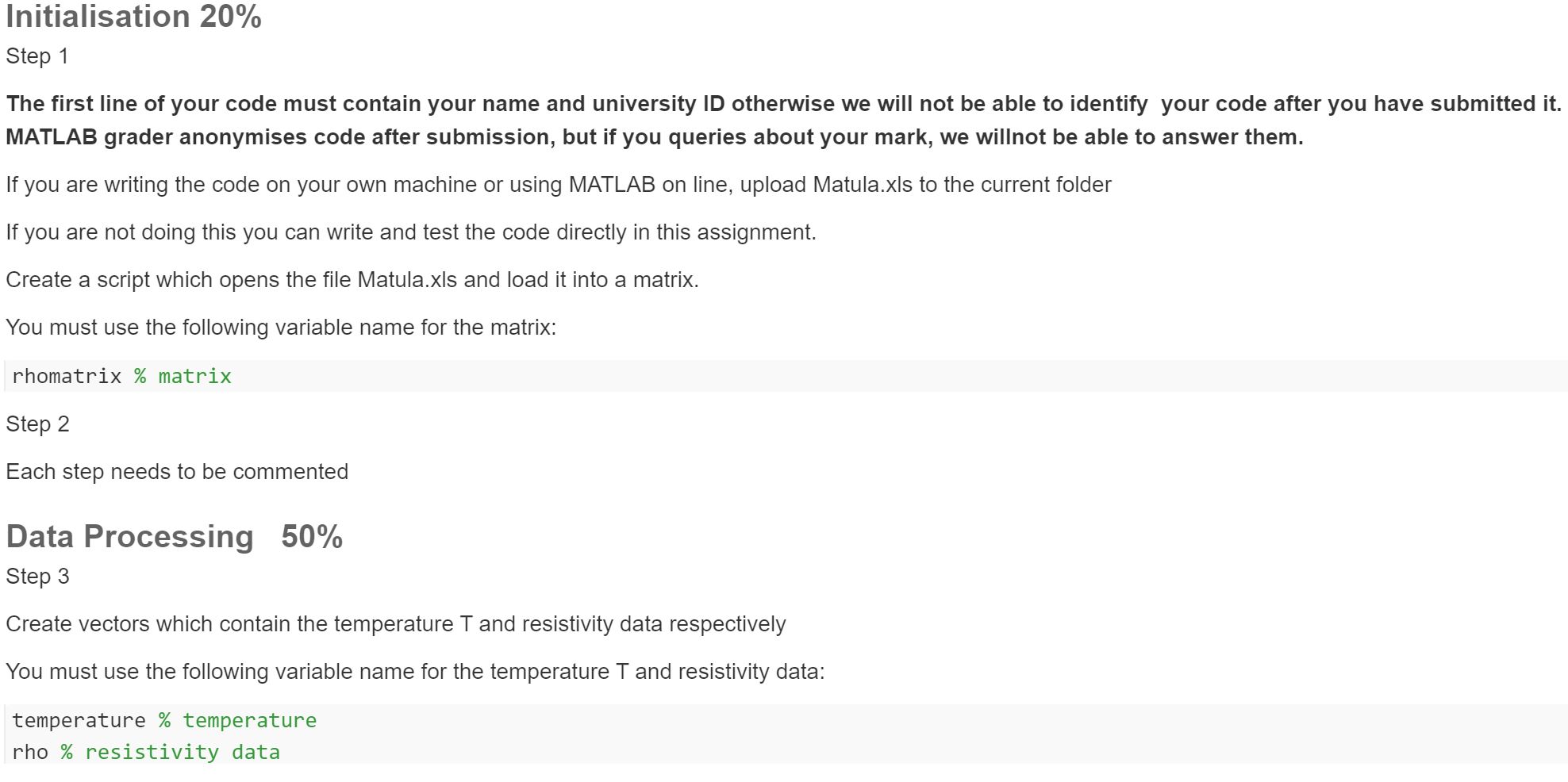Click the green % matrix comment
1568x782 pixels.
tap(183, 376)
